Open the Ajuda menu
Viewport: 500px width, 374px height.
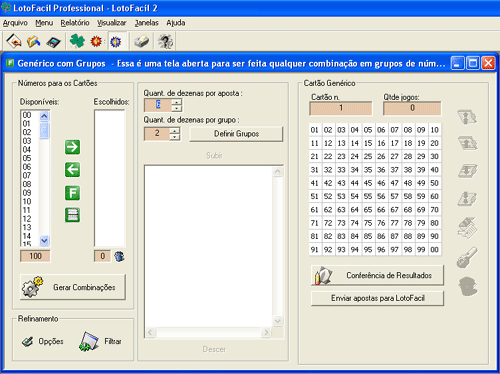(x=176, y=23)
